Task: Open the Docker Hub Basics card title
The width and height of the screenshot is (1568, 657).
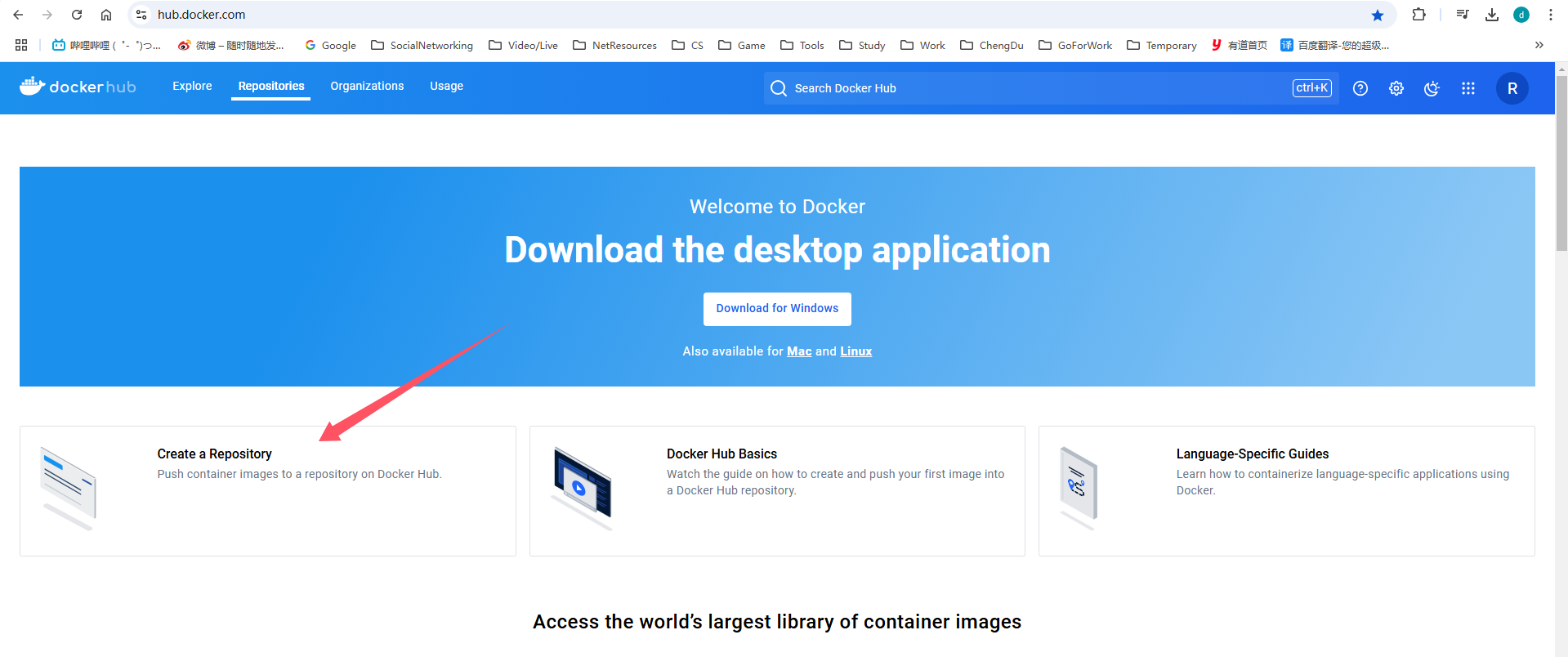Action: [721, 454]
